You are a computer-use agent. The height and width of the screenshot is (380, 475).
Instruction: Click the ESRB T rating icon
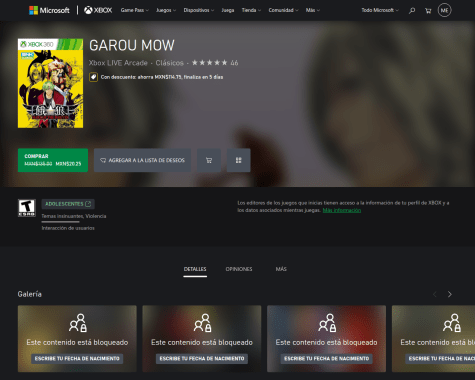tap(27, 208)
